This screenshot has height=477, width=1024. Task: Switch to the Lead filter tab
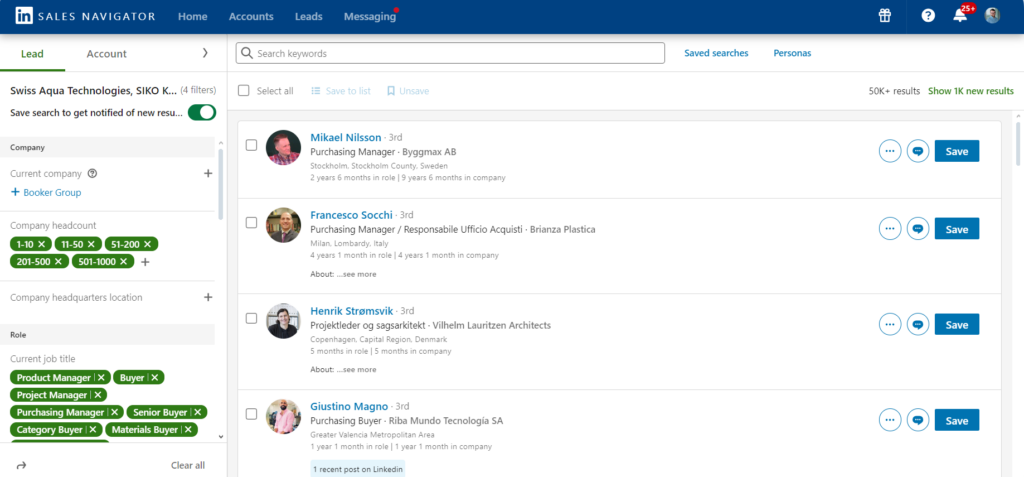pyautogui.click(x=32, y=54)
